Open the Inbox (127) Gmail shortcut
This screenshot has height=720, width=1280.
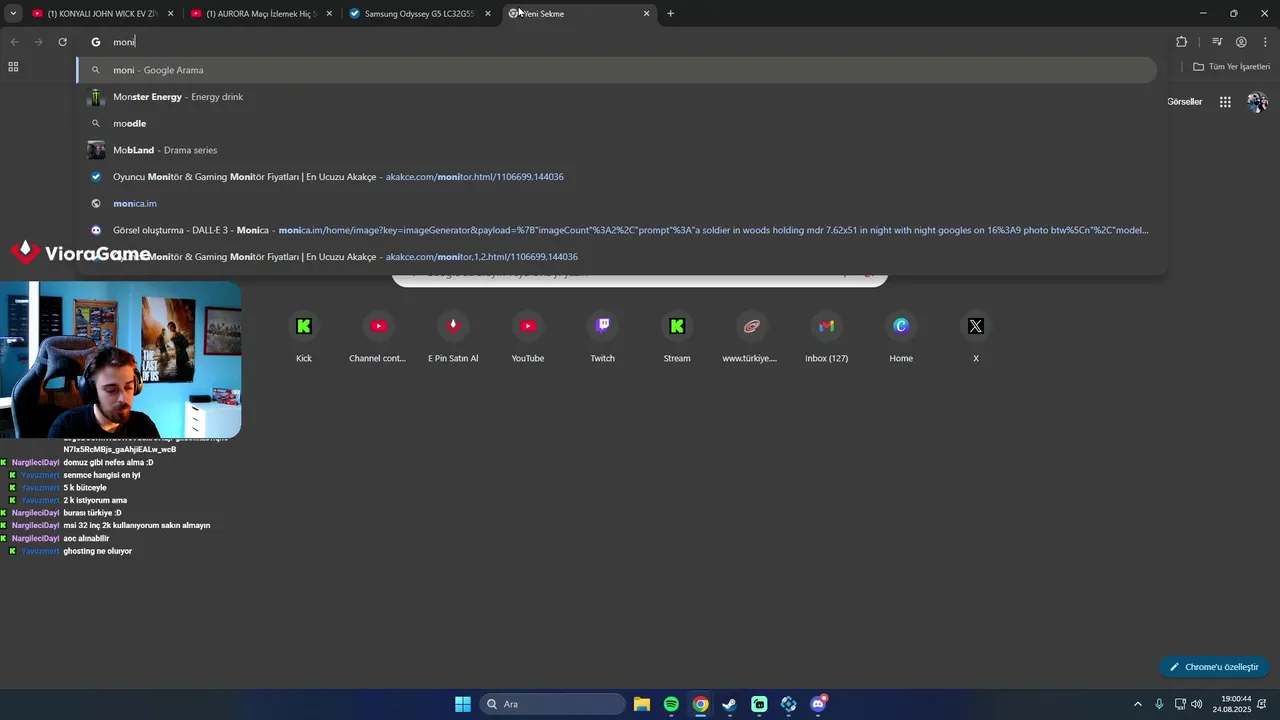(826, 338)
